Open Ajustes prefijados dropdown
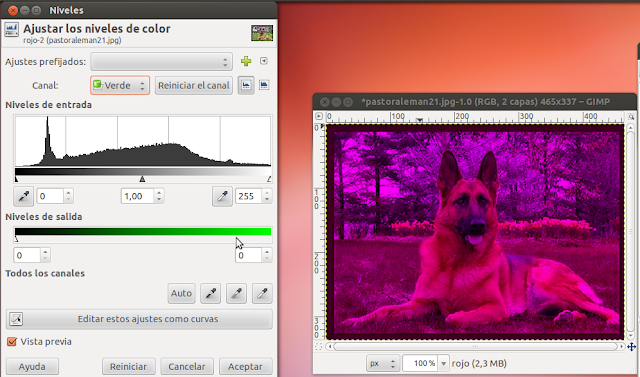The width and height of the screenshot is (640, 377). pyautogui.click(x=162, y=62)
